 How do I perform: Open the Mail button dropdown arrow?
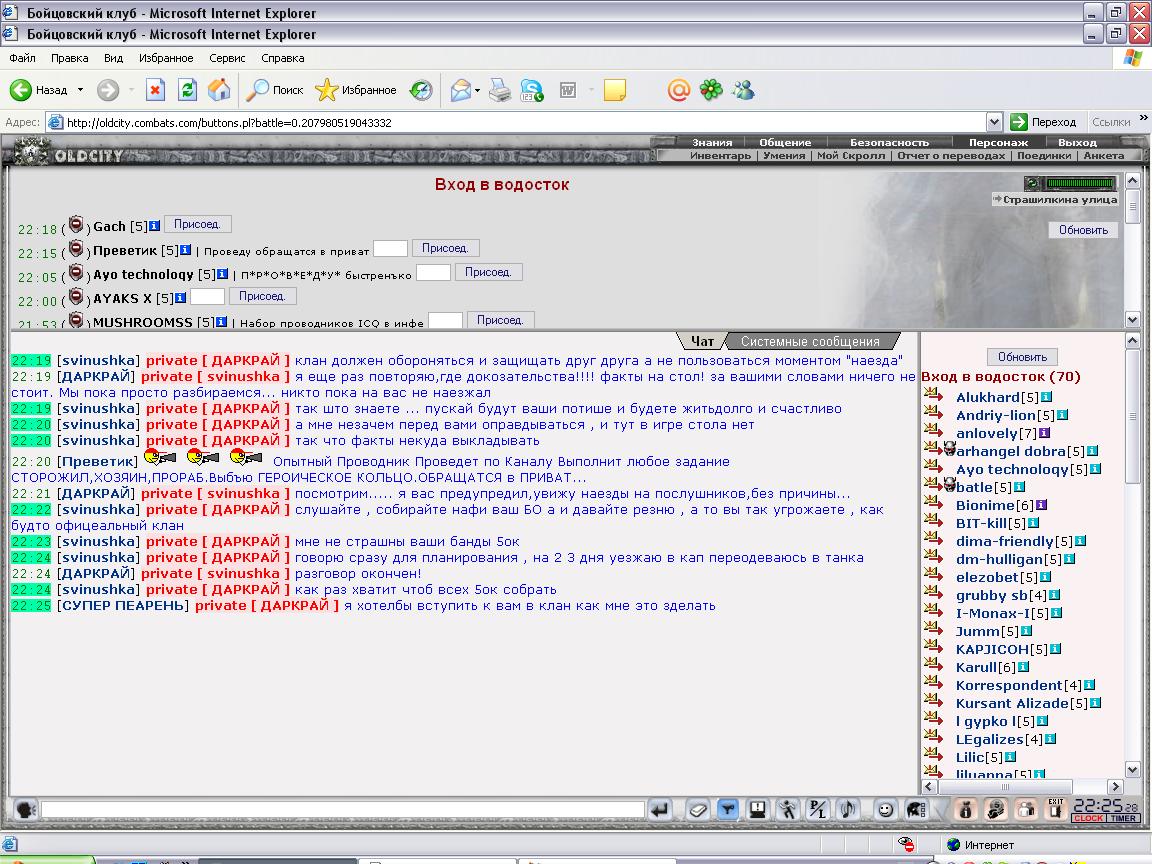click(478, 90)
